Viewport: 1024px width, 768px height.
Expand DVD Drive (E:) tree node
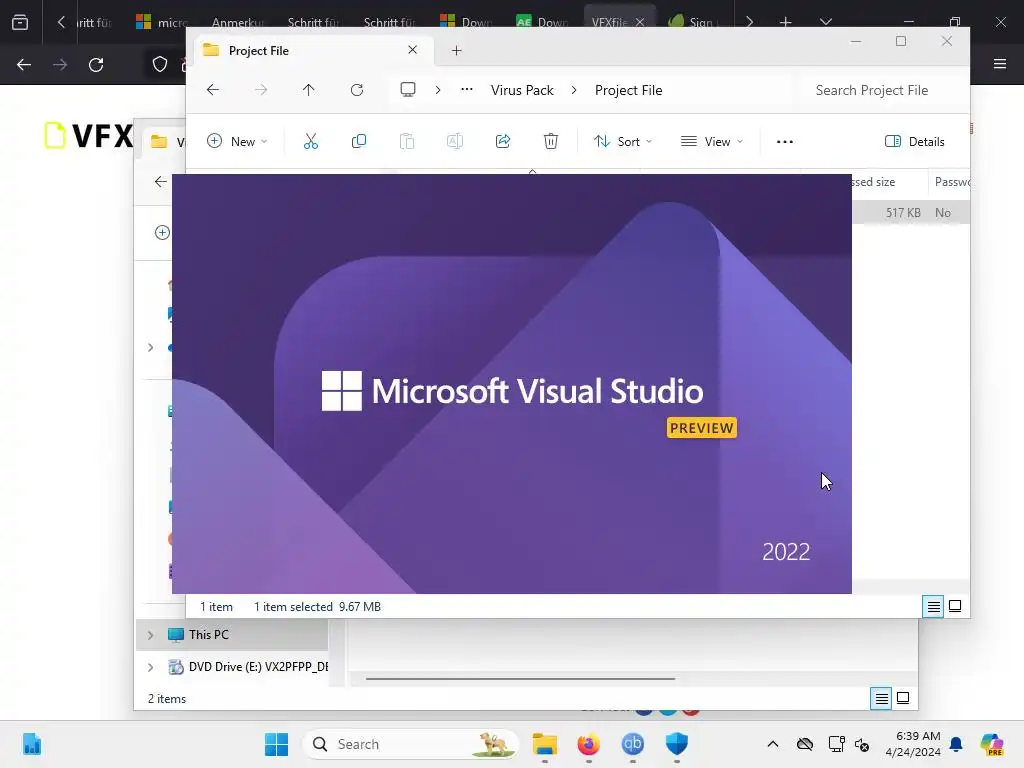click(x=151, y=667)
